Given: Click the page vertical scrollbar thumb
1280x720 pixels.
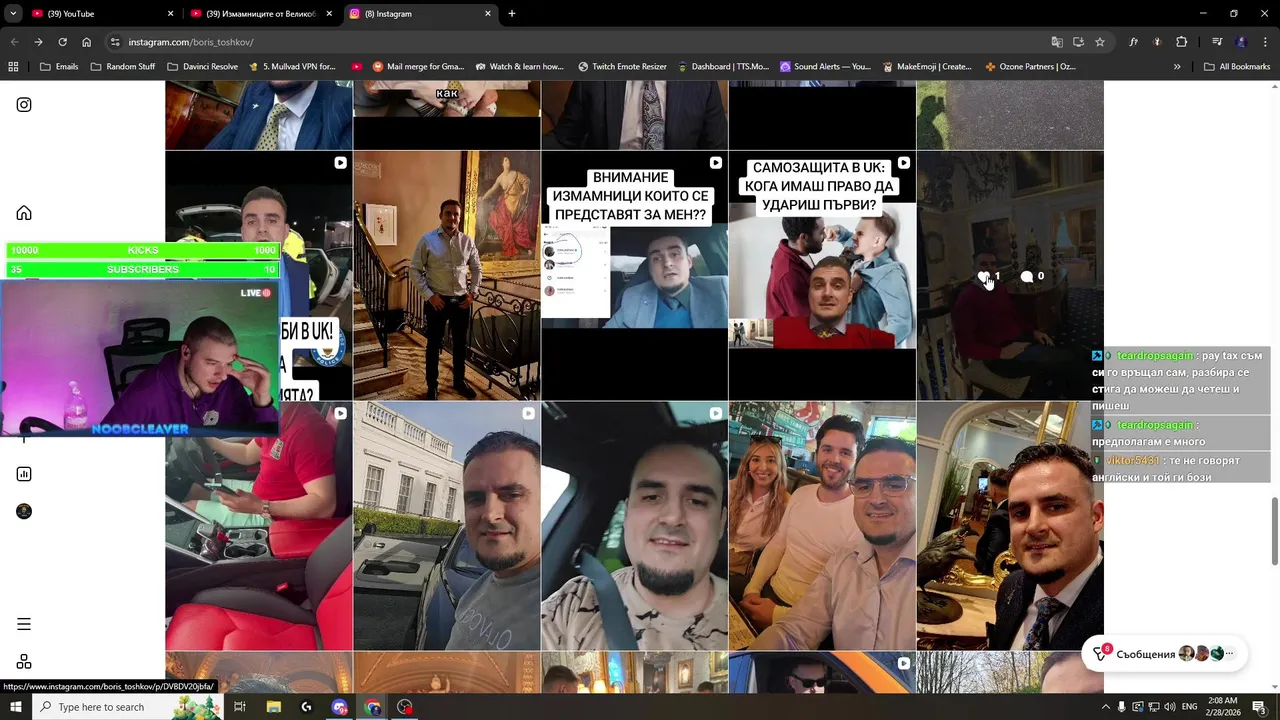Looking at the screenshot, I should click(x=1274, y=532).
